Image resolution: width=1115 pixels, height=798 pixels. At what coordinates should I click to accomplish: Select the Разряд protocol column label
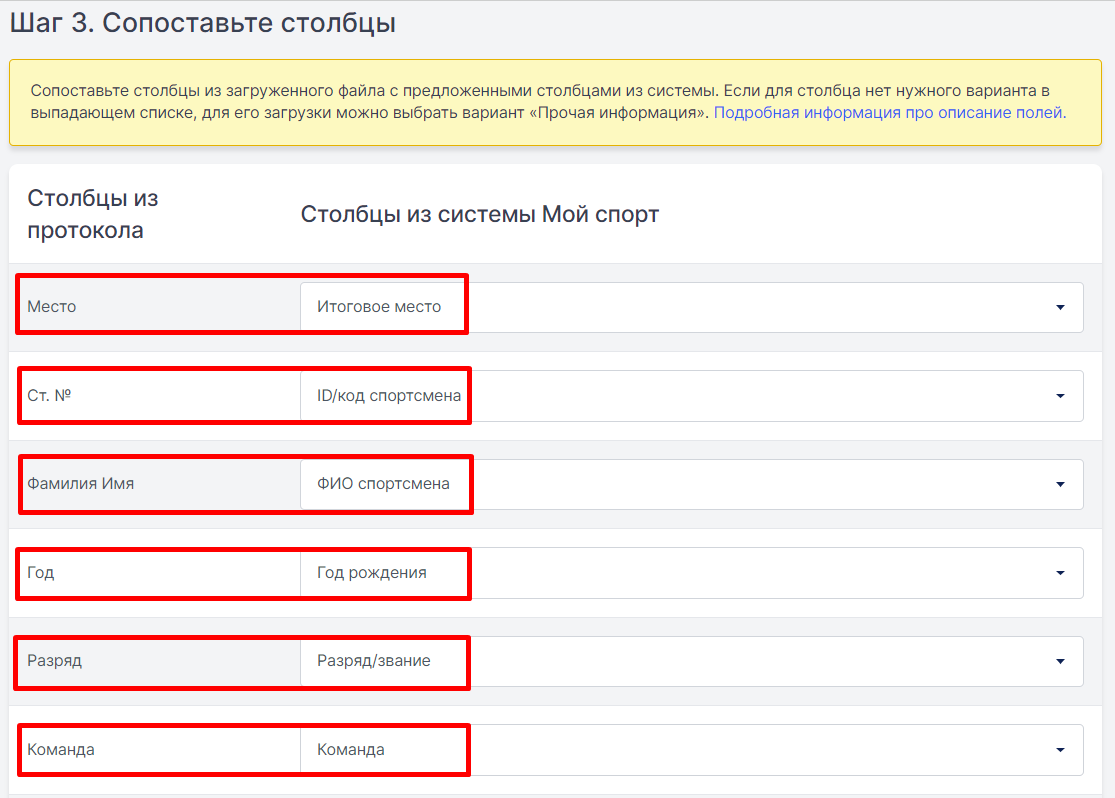(x=55, y=661)
